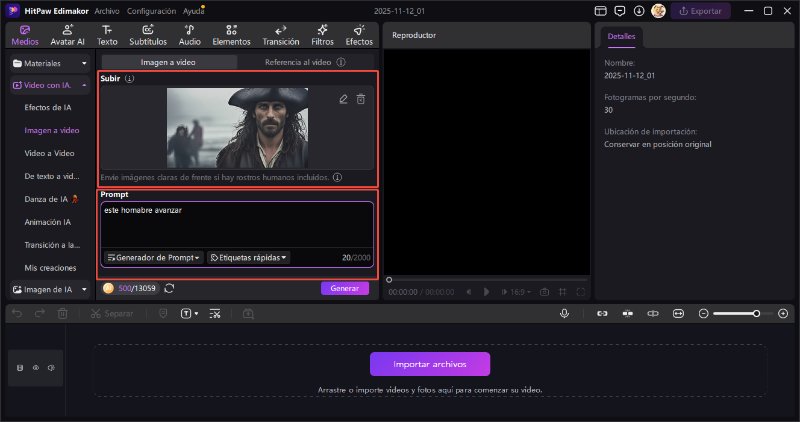
Task: Open the Etiquetas rápidas dropdown
Action: tap(248, 258)
